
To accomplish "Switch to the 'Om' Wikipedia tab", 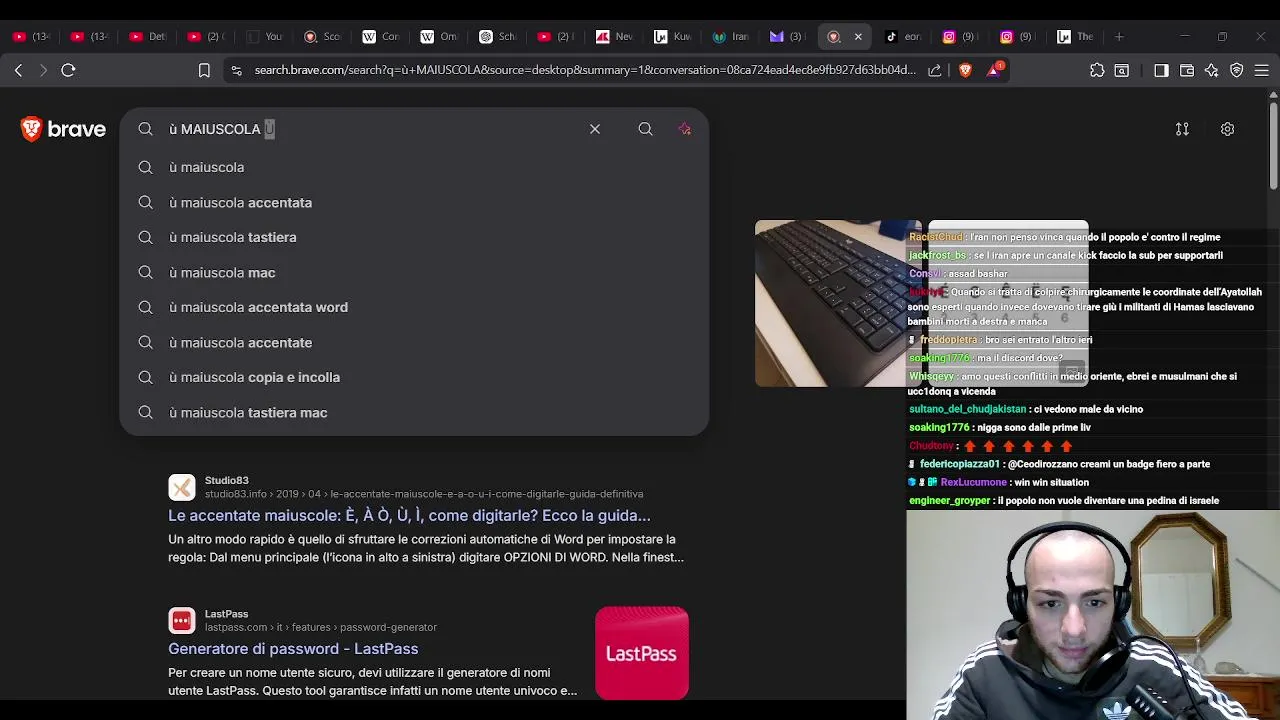I will tap(438, 36).
